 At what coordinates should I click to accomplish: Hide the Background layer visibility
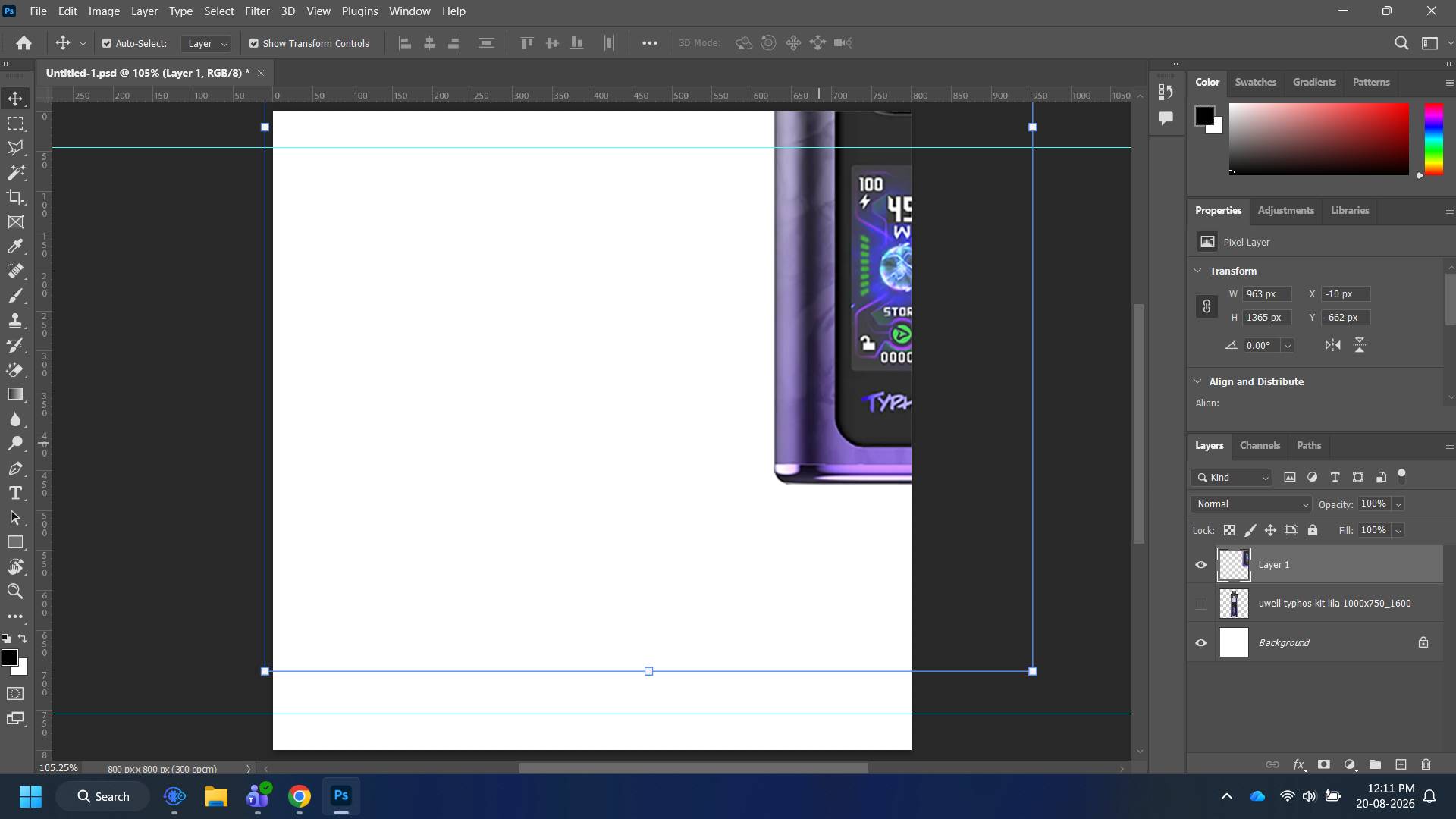coord(1200,642)
